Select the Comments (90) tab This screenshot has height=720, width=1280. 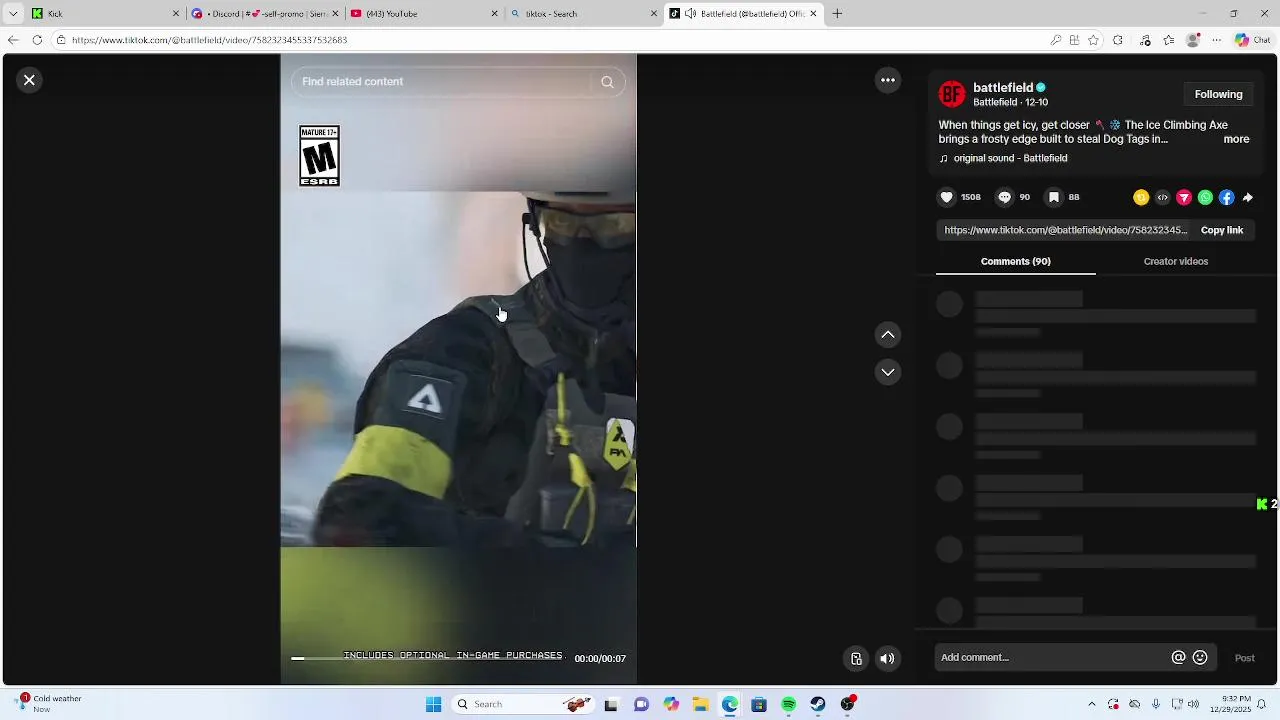click(1015, 261)
